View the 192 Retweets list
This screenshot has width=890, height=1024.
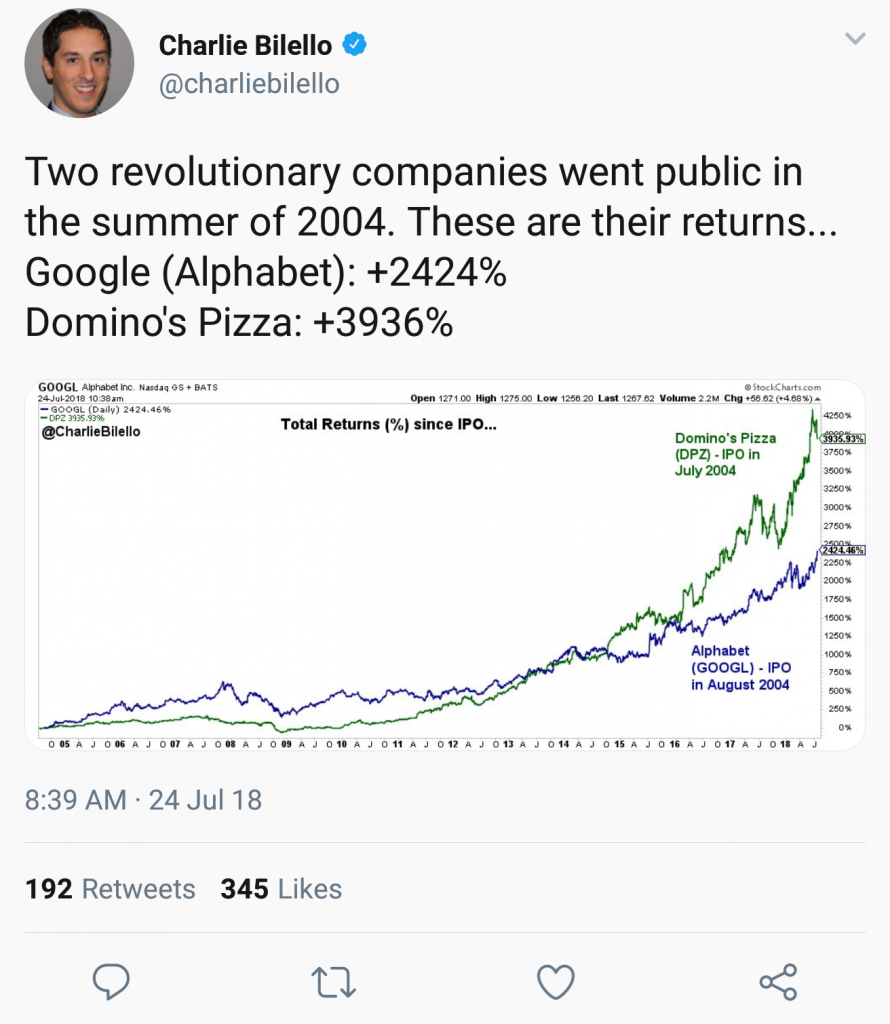pos(110,889)
